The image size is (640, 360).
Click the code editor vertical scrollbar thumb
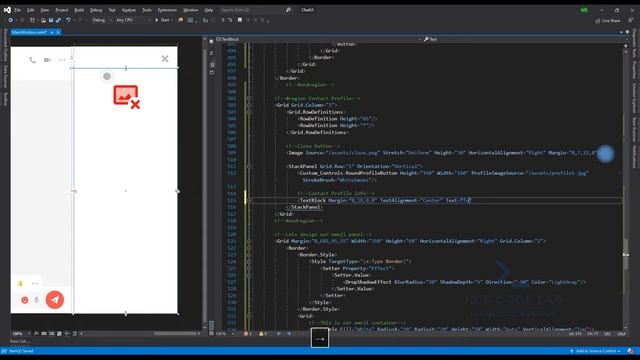coord(626,254)
